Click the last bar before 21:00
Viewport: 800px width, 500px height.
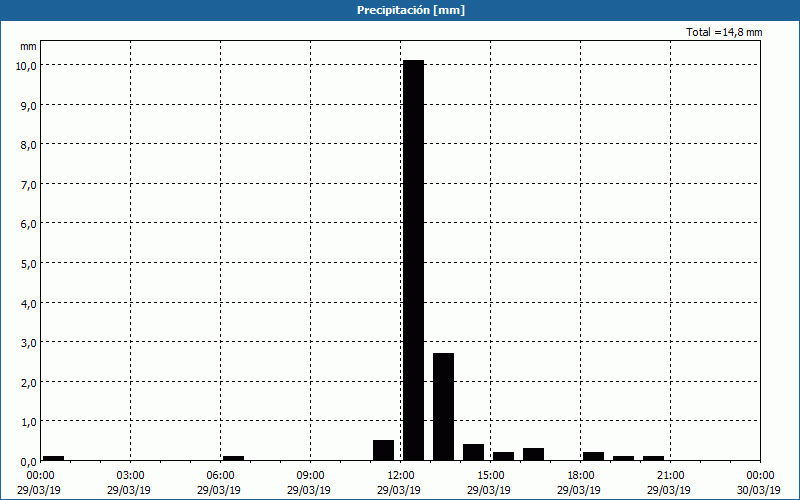click(x=654, y=458)
